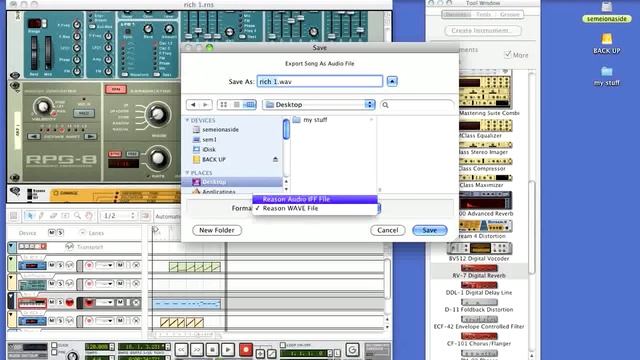640x360 pixels.
Task: Collapse the Save dialog with the arrow button
Action: 392,81
